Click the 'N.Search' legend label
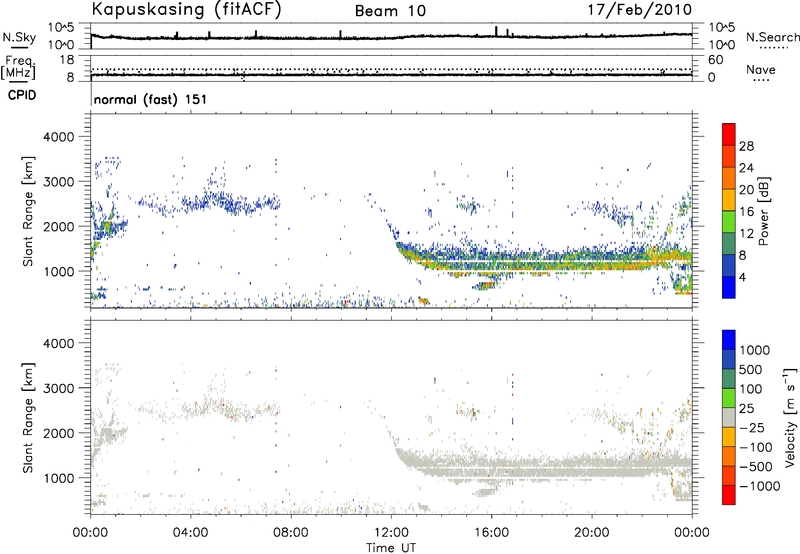The width and height of the screenshot is (800, 554). 773,37
